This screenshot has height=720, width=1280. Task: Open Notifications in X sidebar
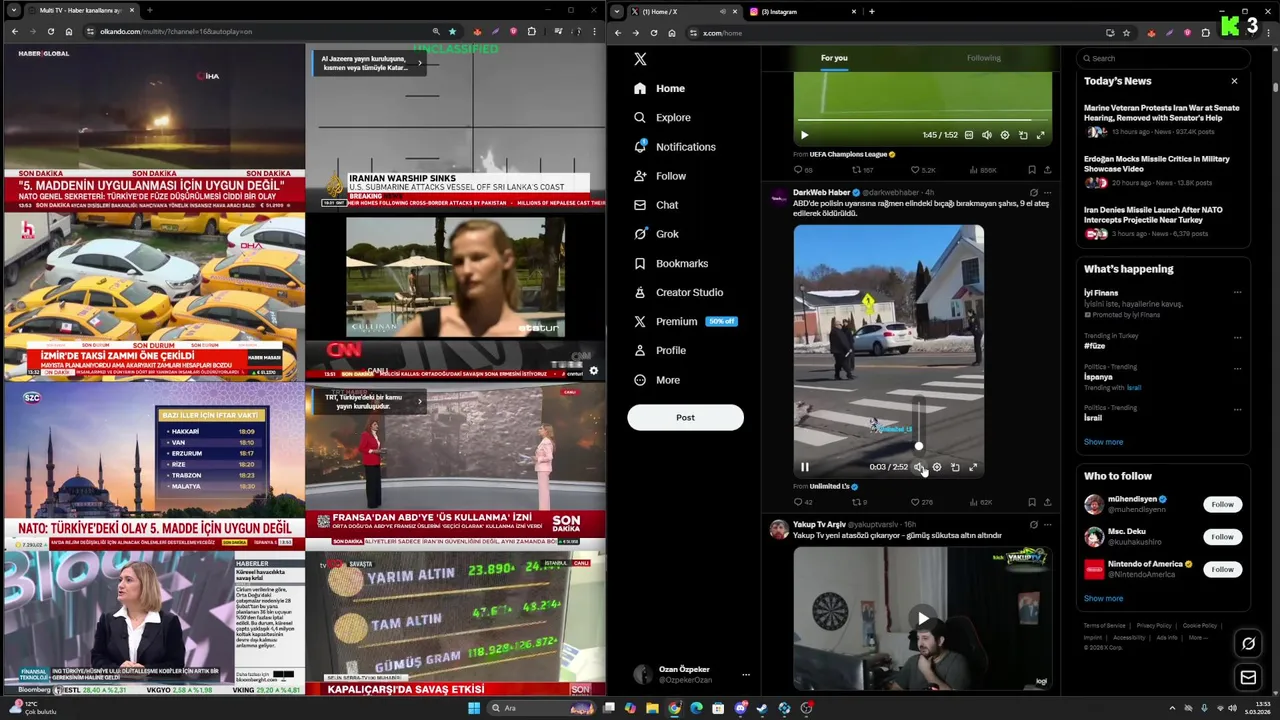click(x=675, y=147)
